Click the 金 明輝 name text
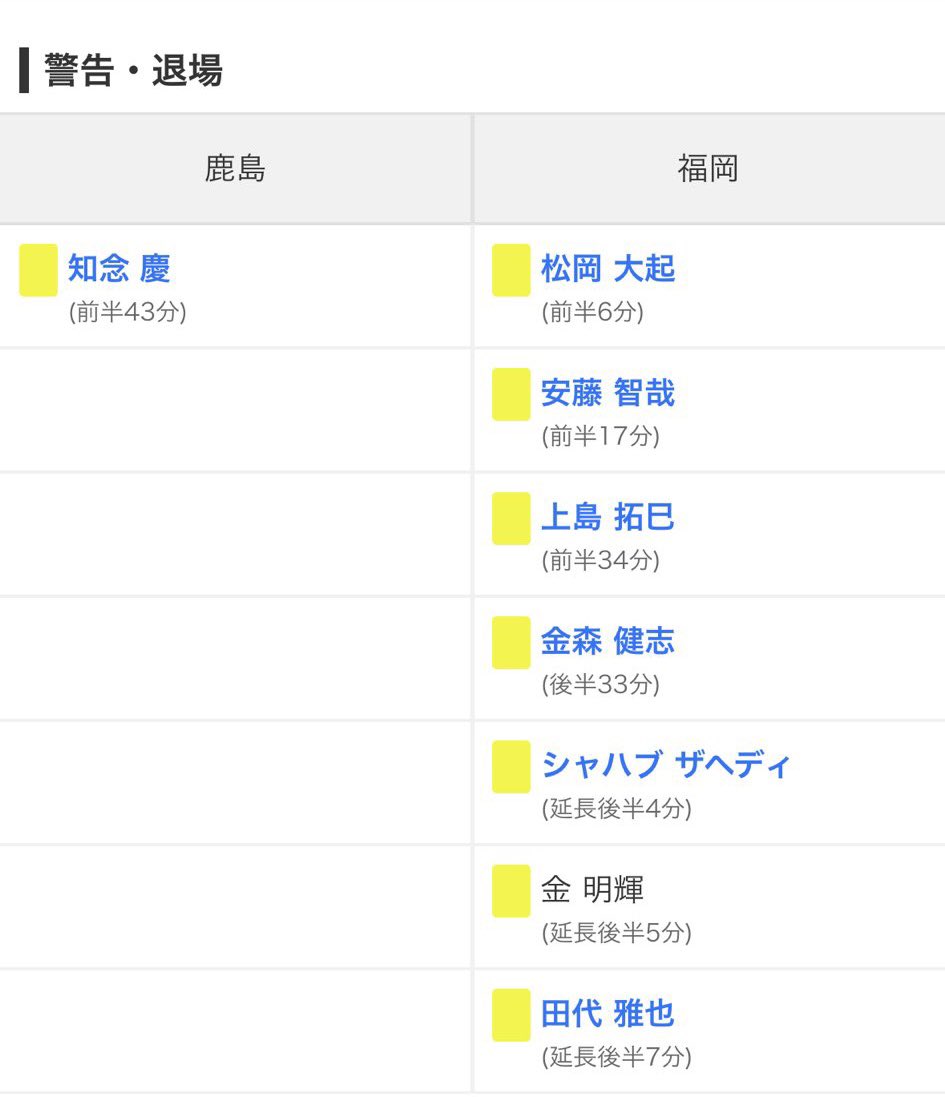The width and height of the screenshot is (945, 1097). (x=592, y=889)
